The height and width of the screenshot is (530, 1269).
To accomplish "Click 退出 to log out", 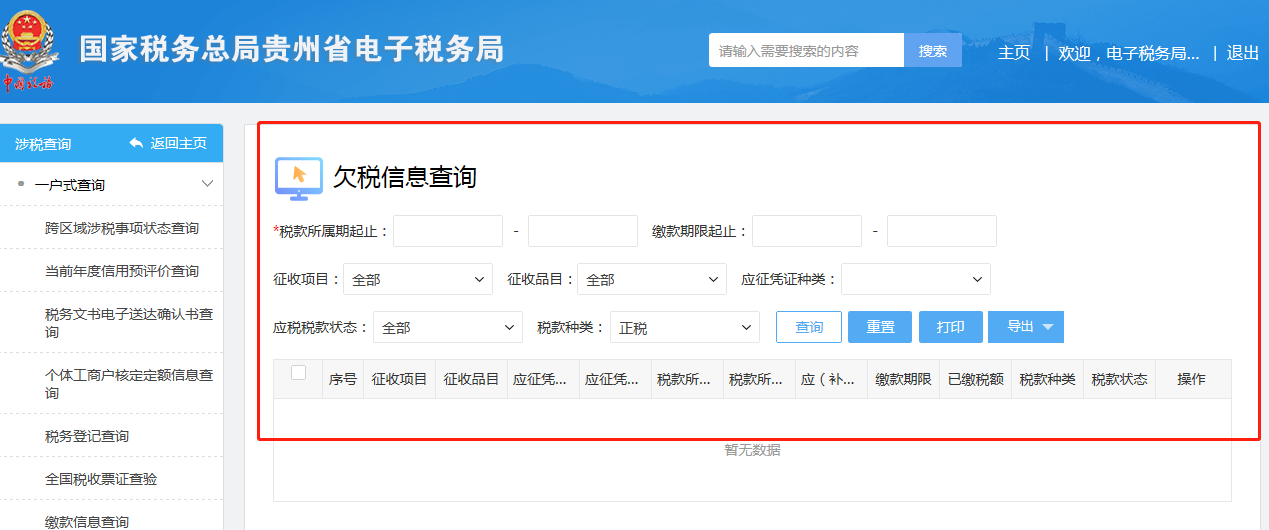I will pos(1243,53).
